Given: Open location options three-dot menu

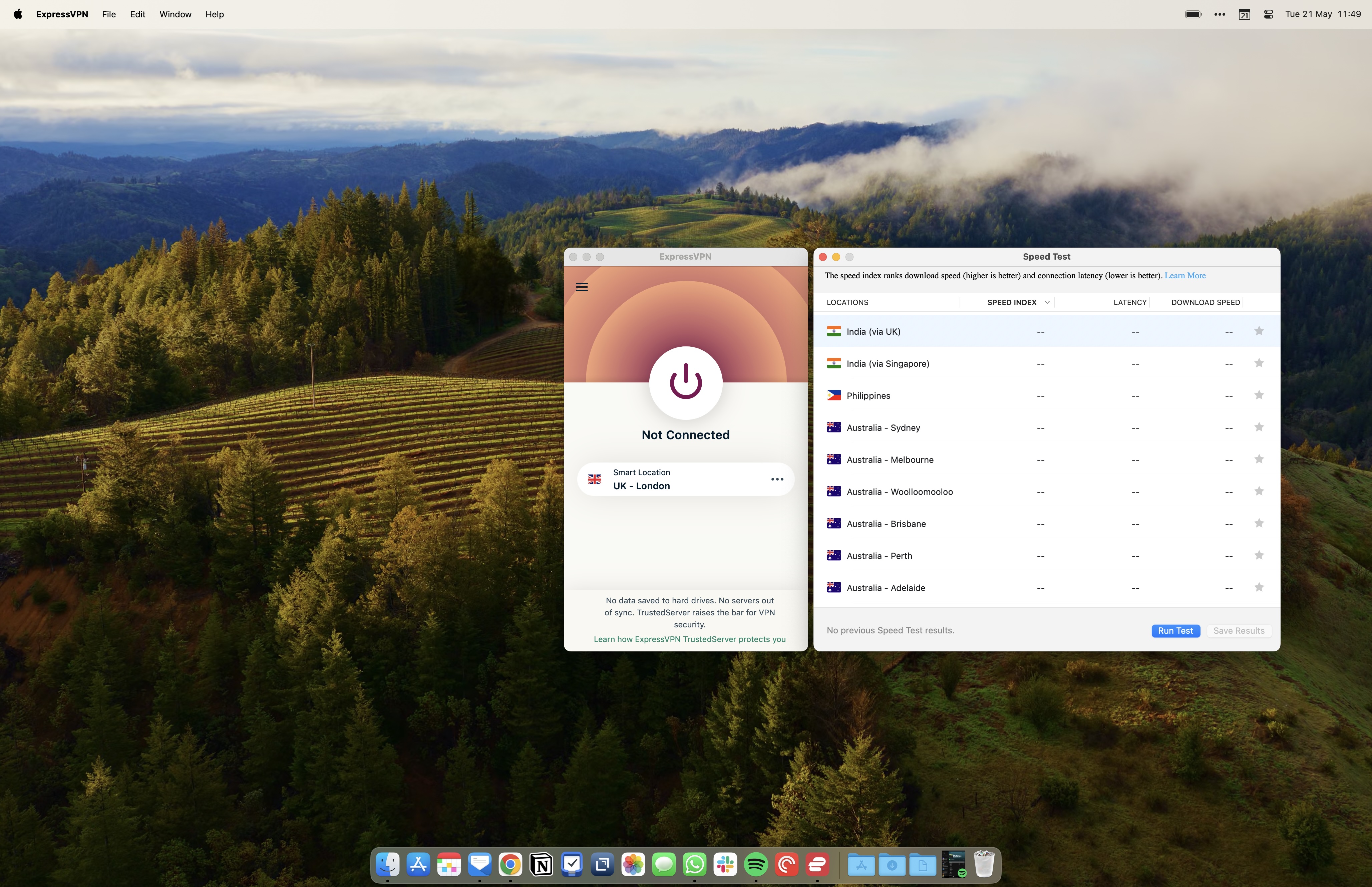Looking at the screenshot, I should point(777,479).
